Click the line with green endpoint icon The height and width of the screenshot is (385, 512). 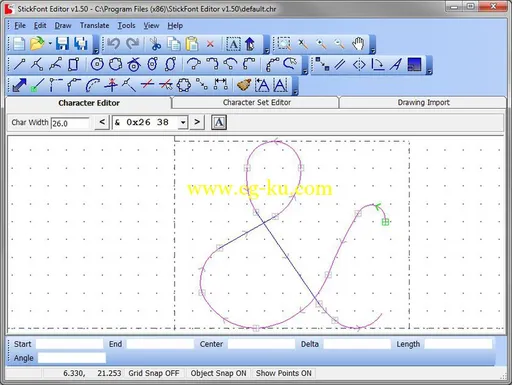(x=37, y=85)
